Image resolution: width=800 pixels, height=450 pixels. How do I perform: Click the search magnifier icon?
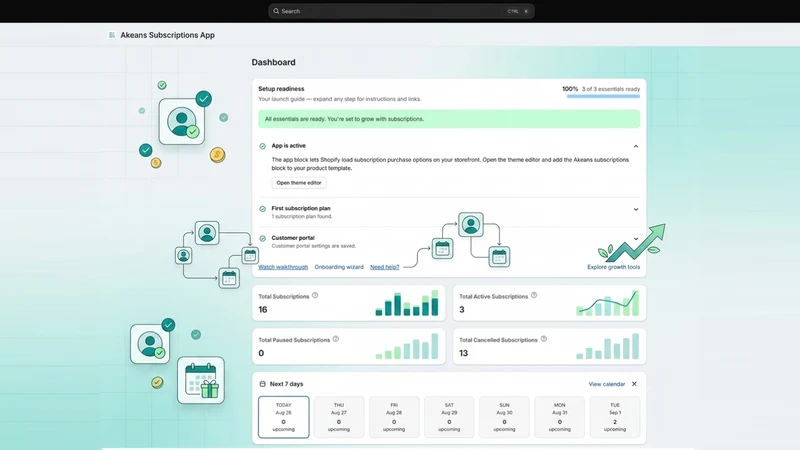[276, 11]
